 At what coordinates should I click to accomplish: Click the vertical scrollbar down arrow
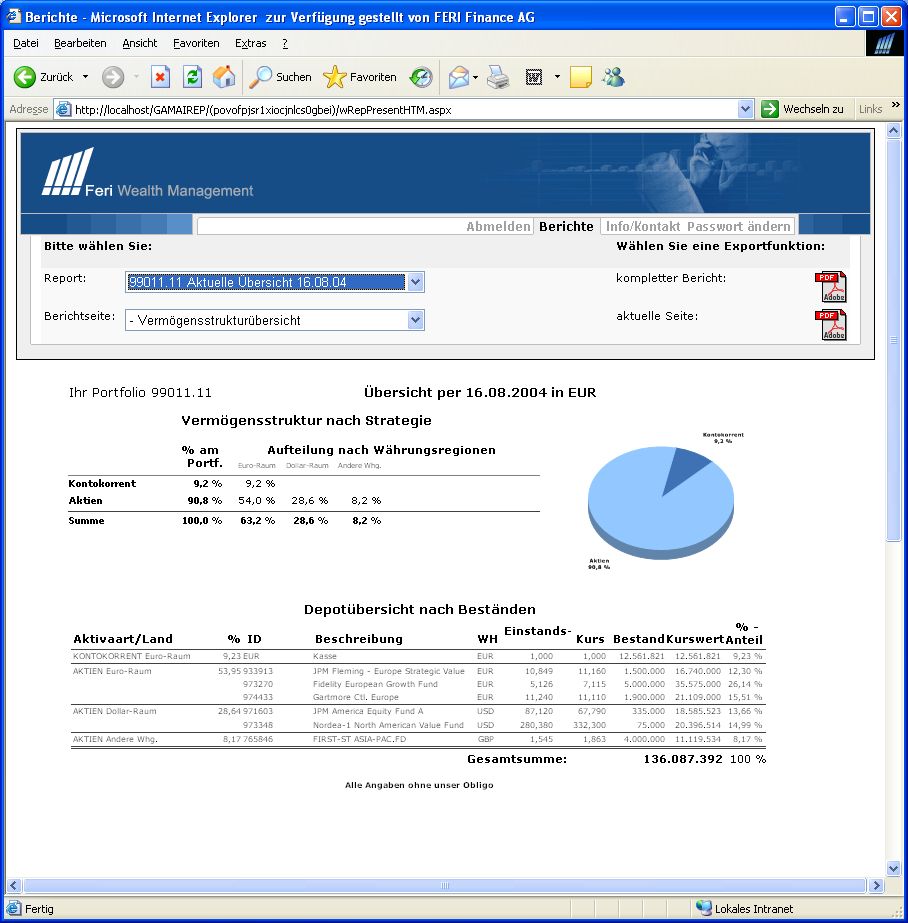tap(893, 868)
